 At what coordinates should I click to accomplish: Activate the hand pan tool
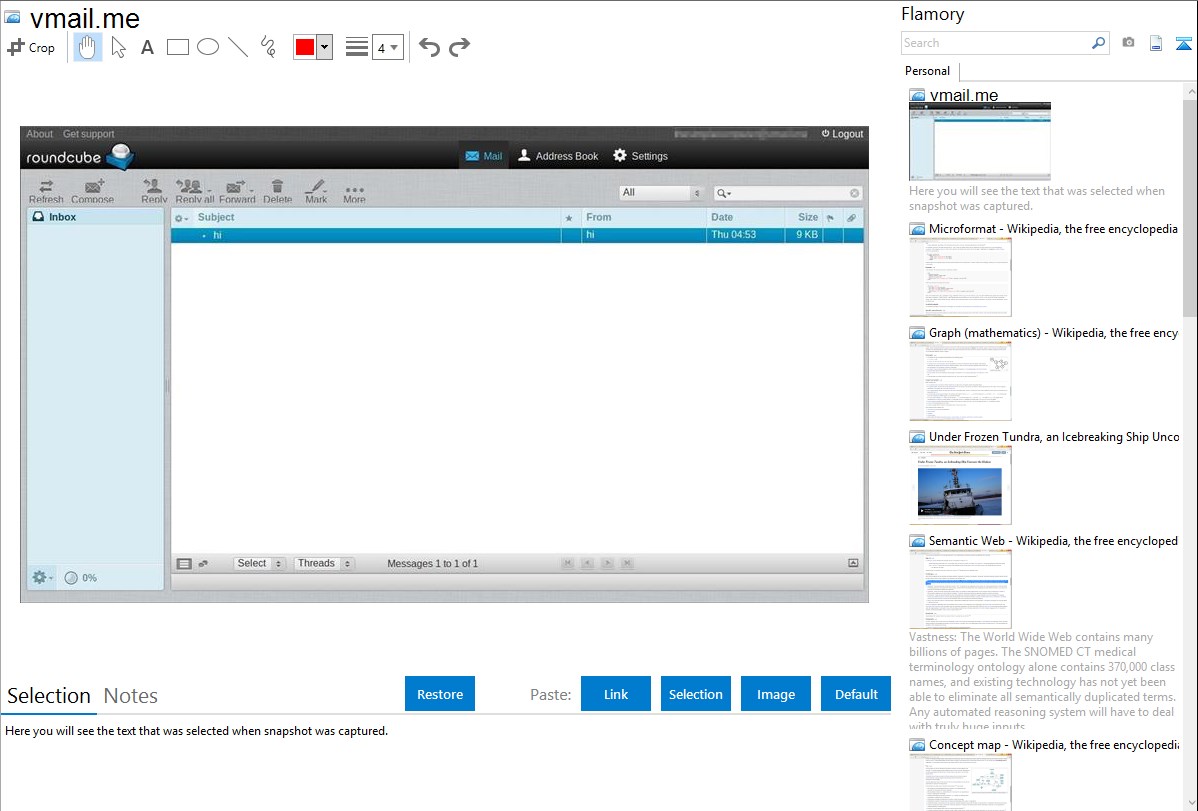pyautogui.click(x=87, y=47)
